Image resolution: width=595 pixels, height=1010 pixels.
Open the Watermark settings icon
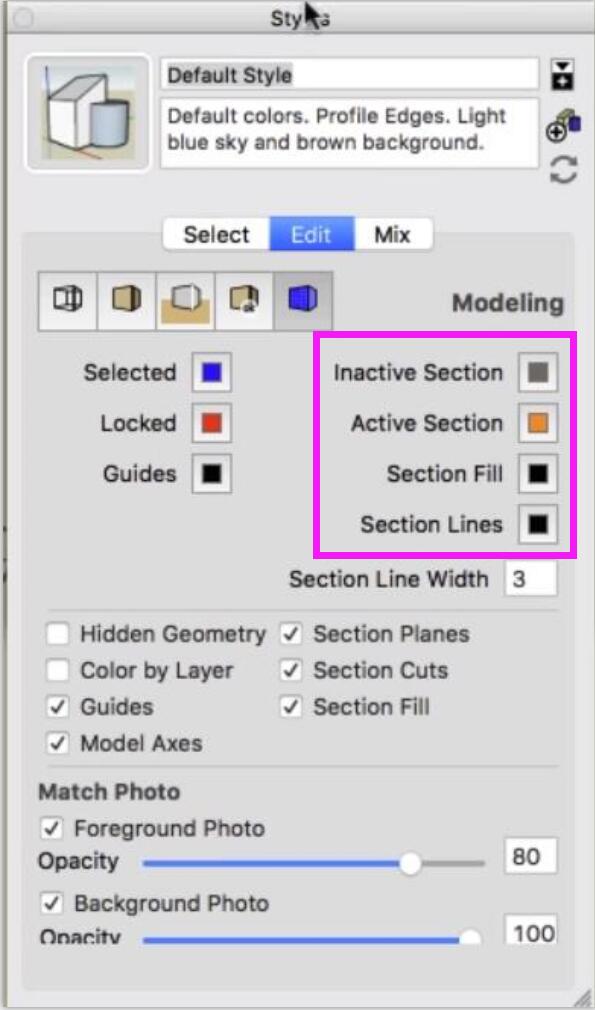244,301
